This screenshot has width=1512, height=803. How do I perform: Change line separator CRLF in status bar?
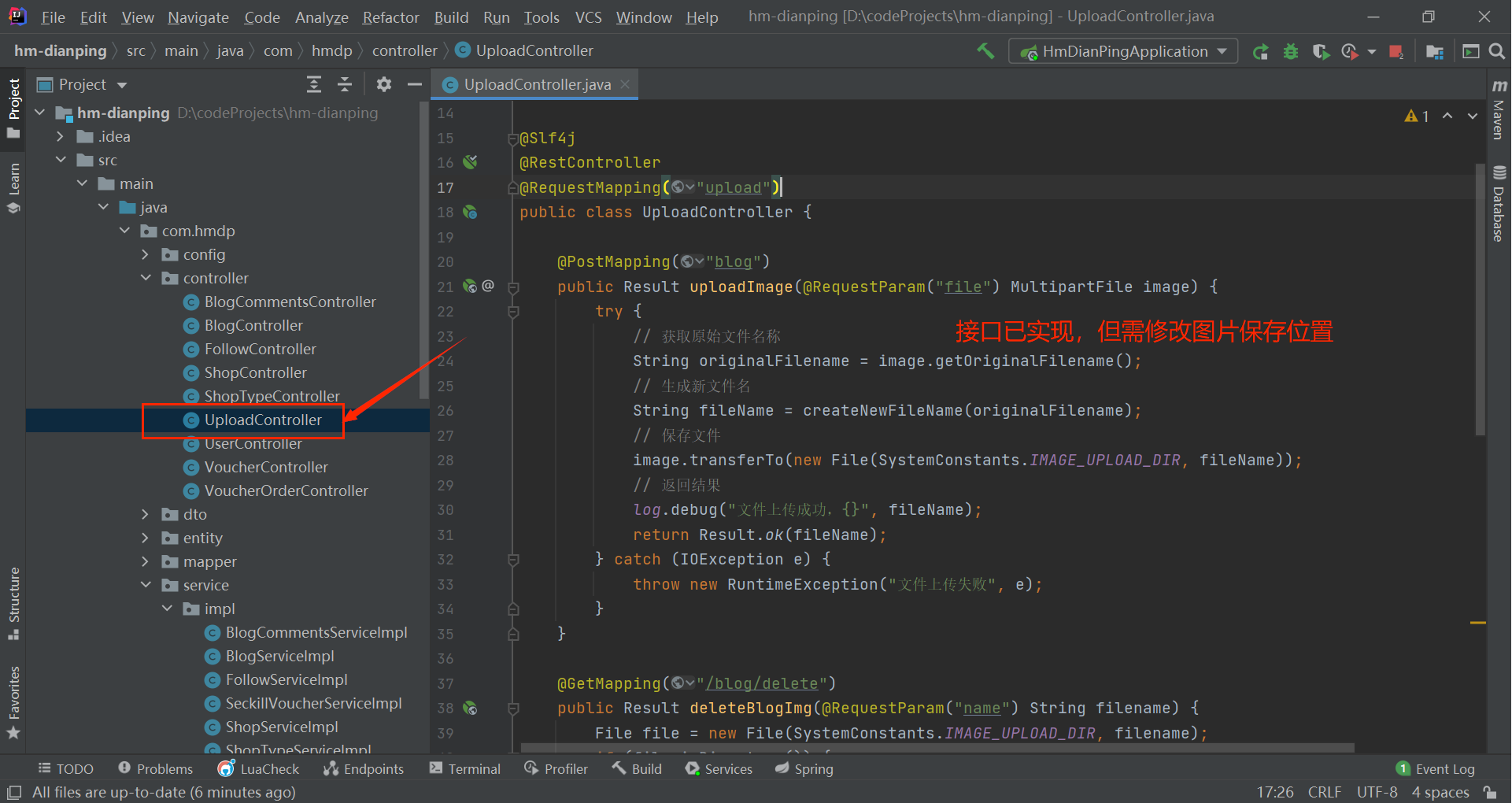point(1325,792)
